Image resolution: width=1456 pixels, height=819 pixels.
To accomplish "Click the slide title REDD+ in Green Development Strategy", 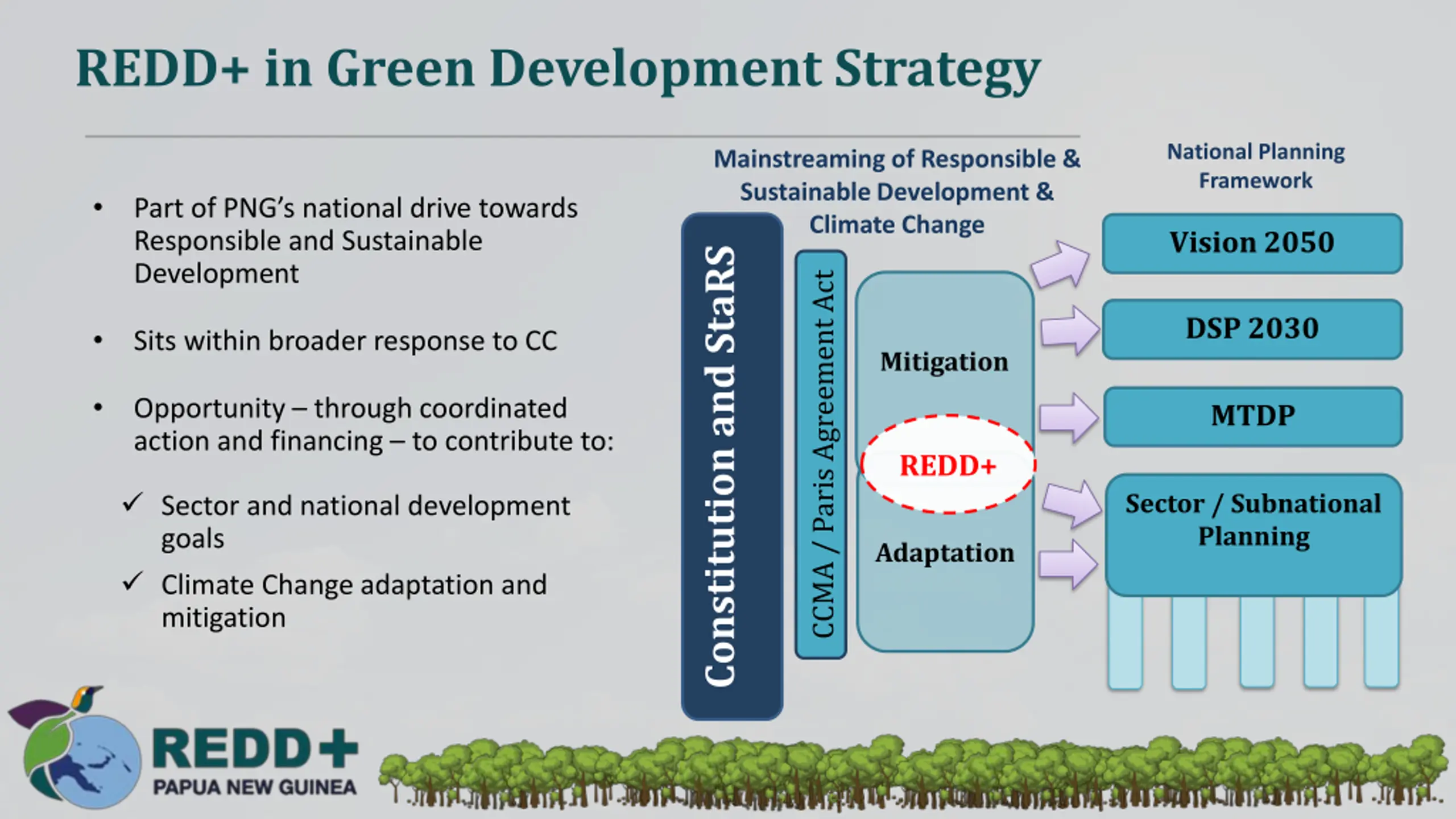I will (557, 69).
